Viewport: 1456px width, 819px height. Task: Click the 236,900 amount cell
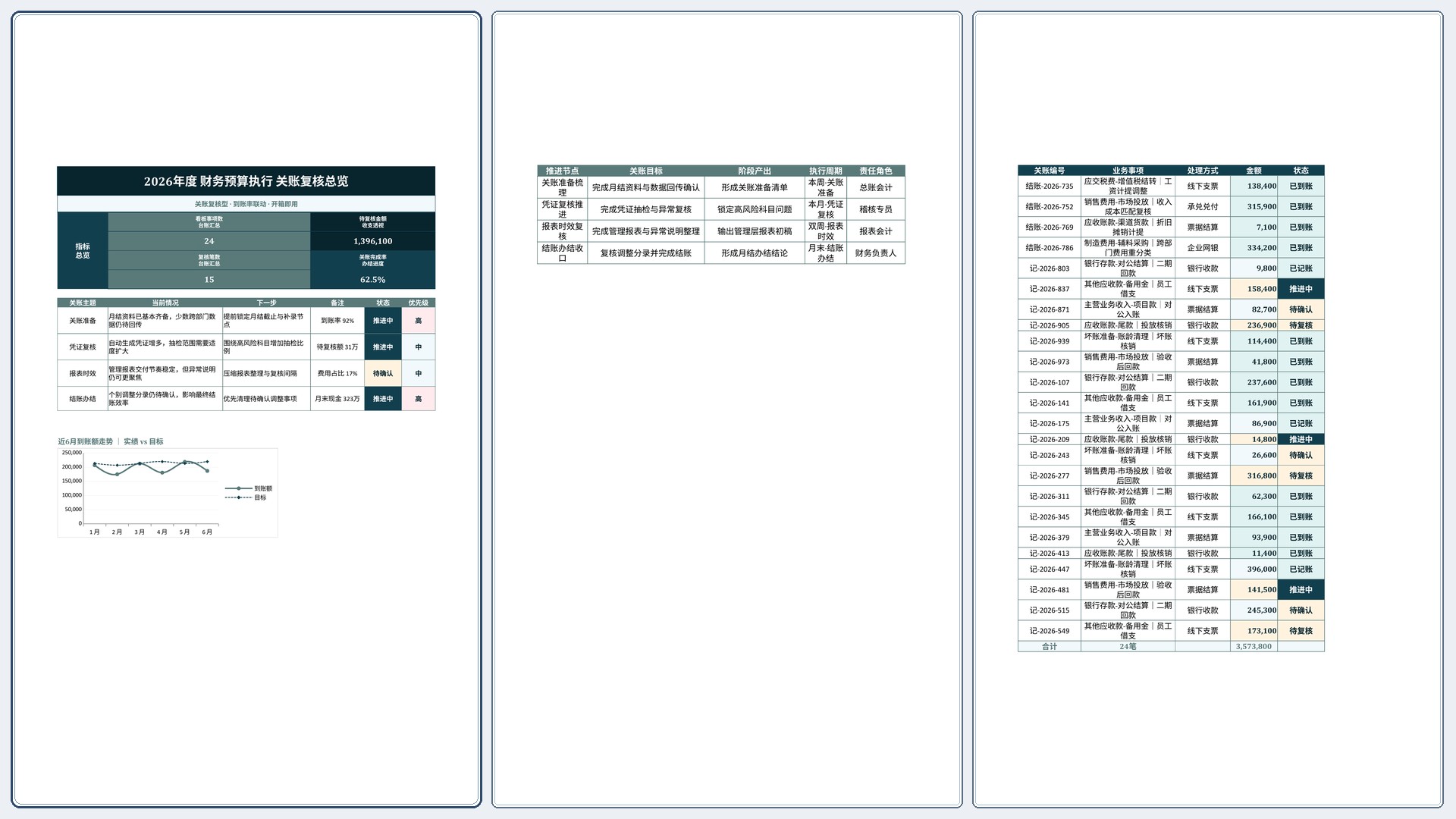point(1254,325)
